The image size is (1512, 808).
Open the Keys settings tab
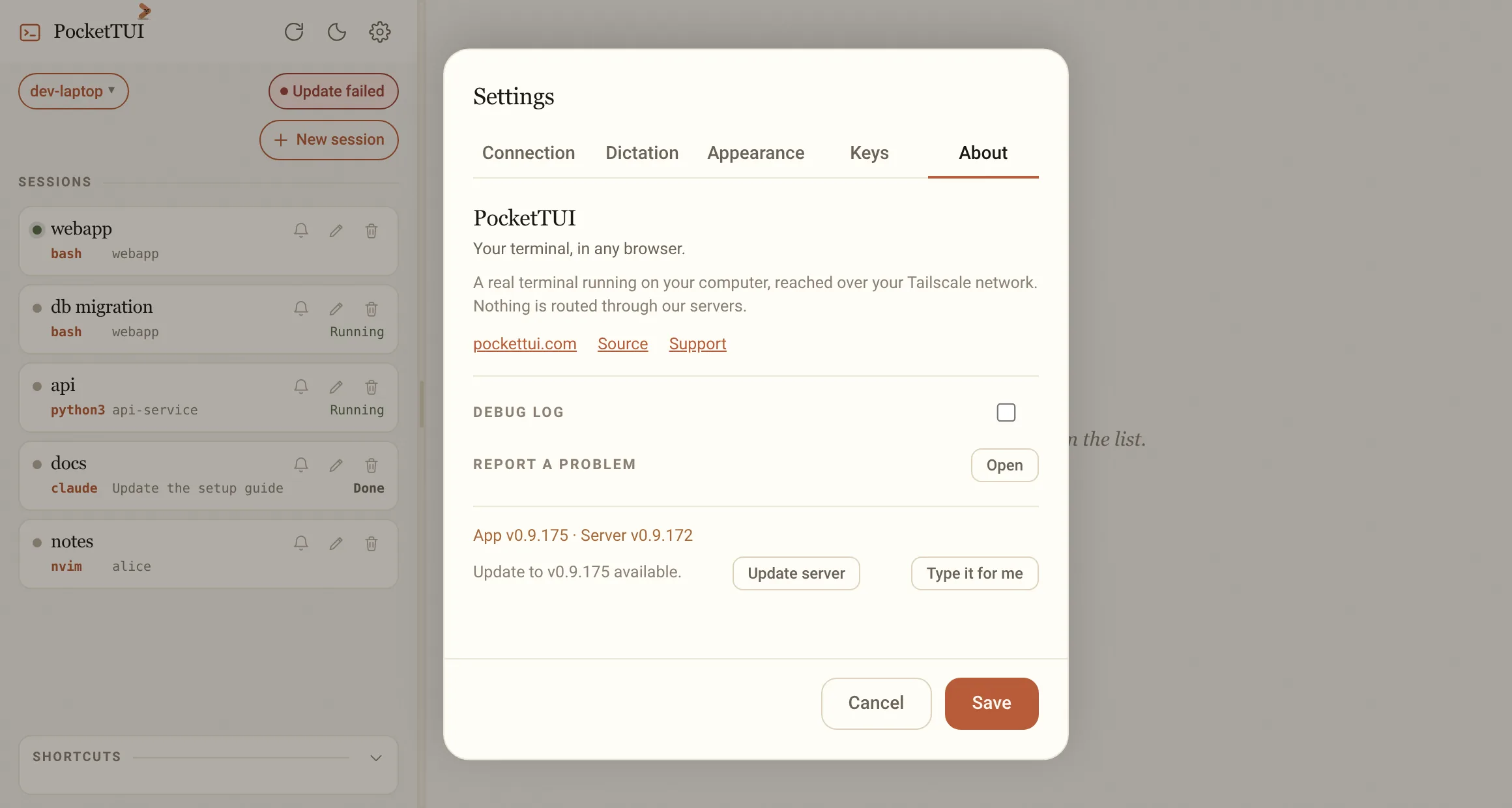pyautogui.click(x=869, y=152)
